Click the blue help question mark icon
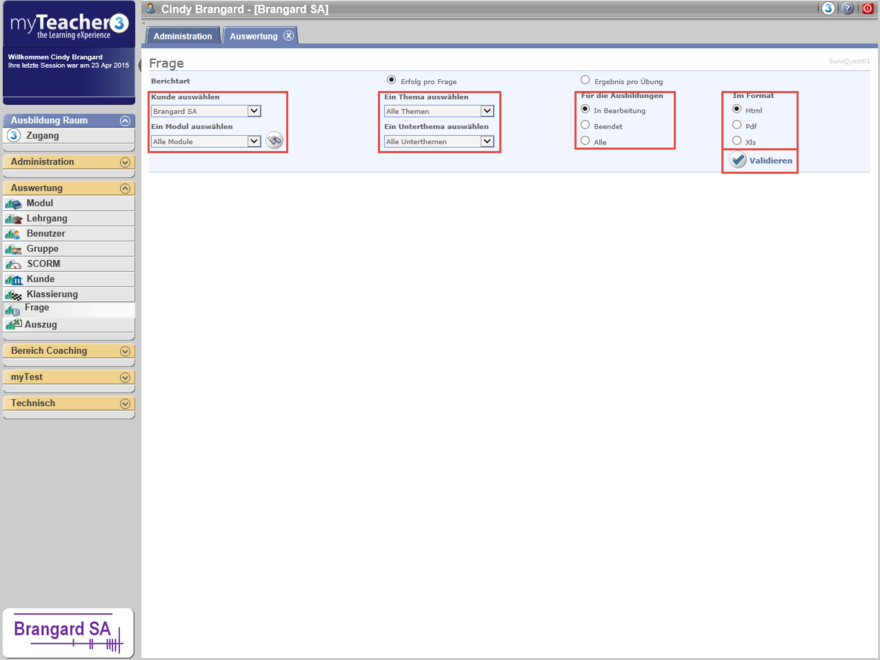This screenshot has width=880, height=660. click(x=848, y=8)
